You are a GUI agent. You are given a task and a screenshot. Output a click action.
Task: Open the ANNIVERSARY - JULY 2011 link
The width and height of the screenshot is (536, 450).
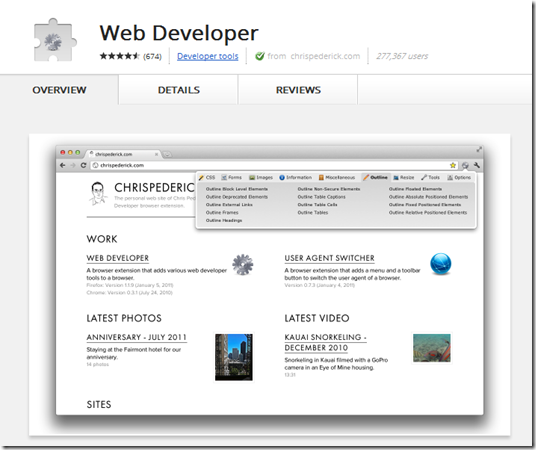click(x=136, y=337)
